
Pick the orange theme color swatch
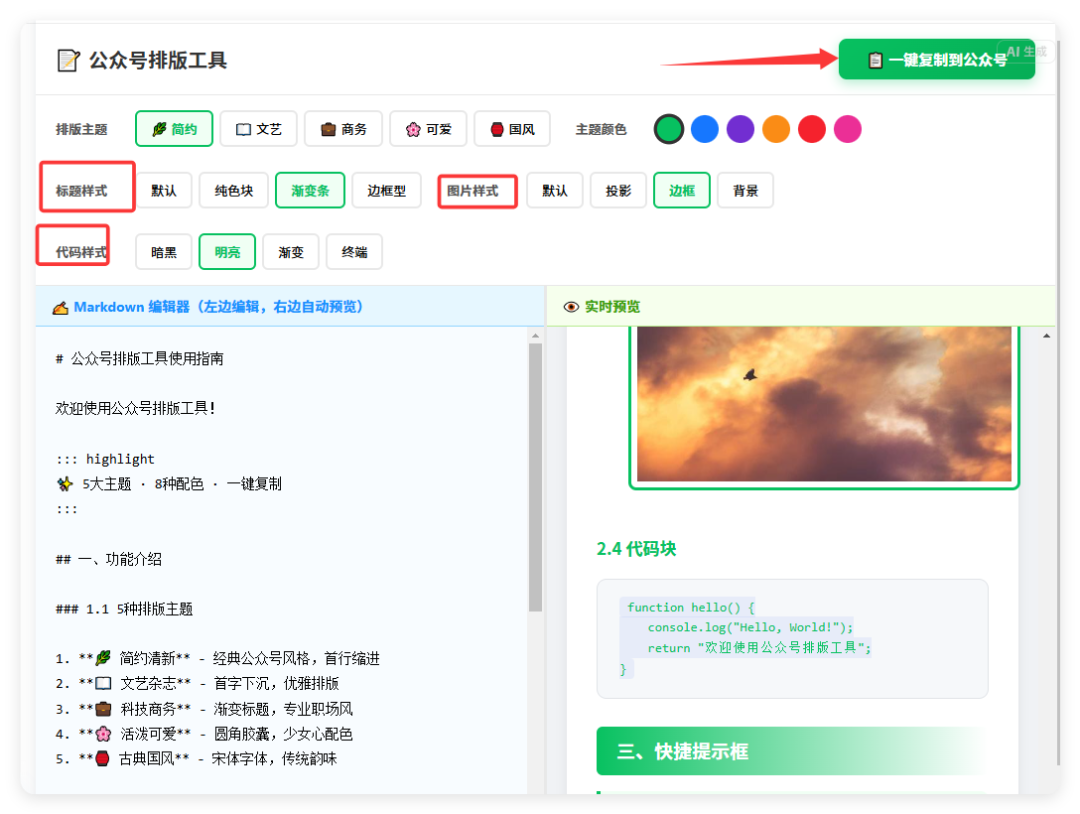coord(776,129)
